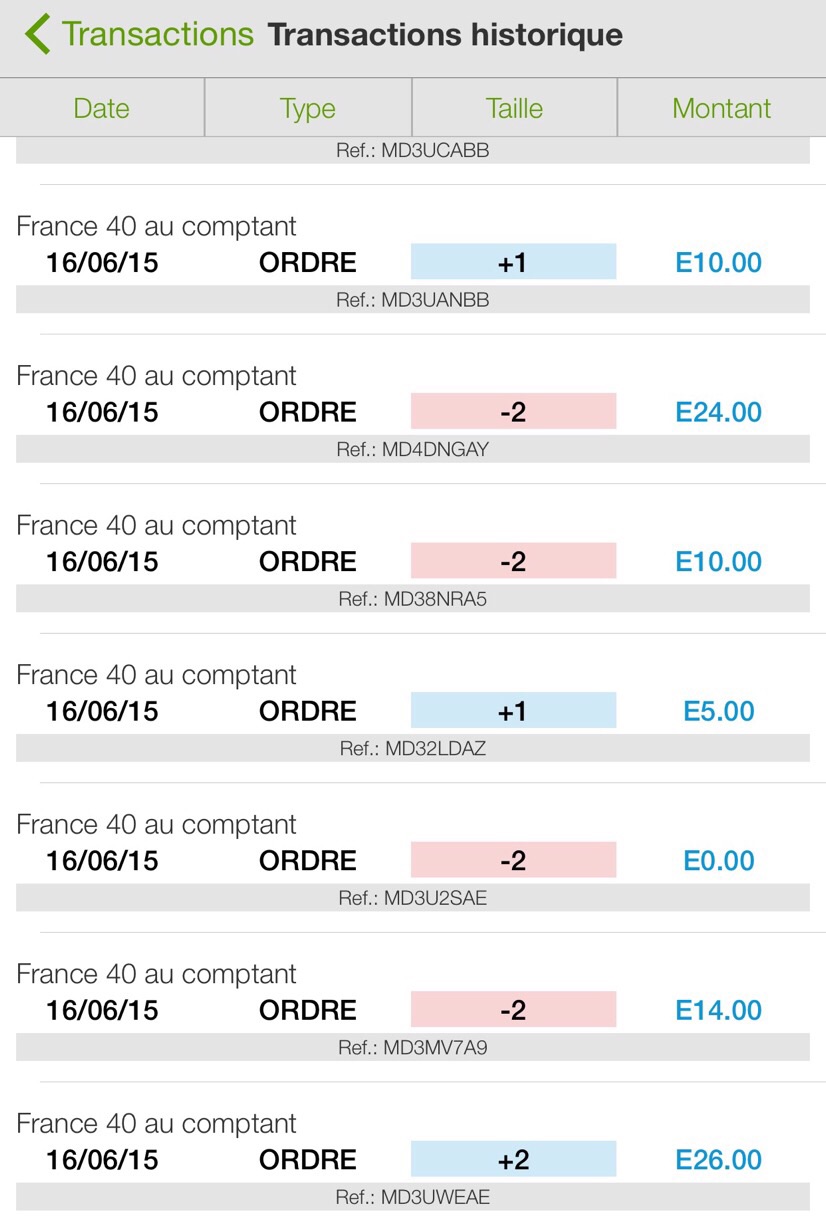Click the E24.00 amount

click(719, 412)
